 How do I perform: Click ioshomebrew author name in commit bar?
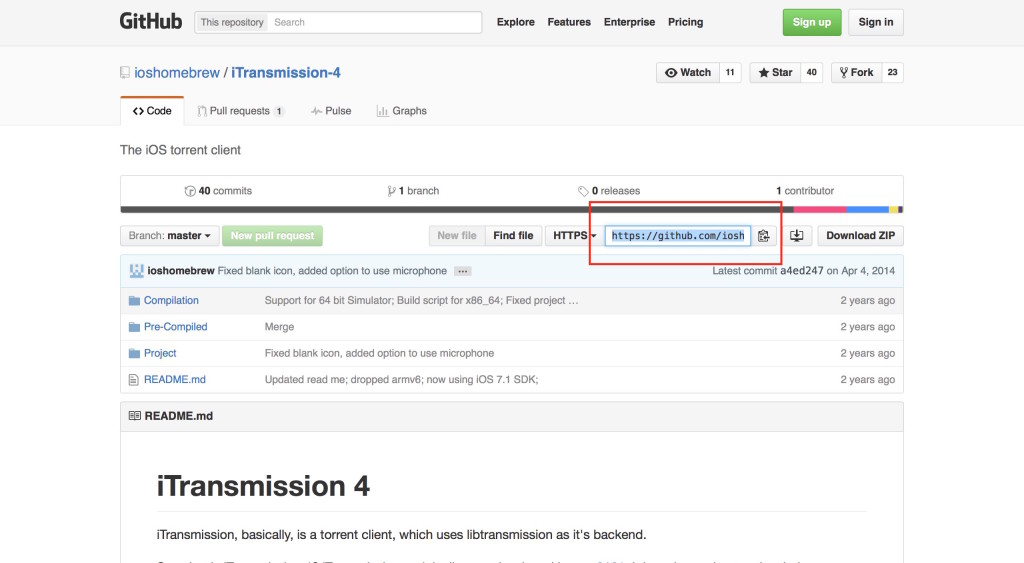point(181,271)
